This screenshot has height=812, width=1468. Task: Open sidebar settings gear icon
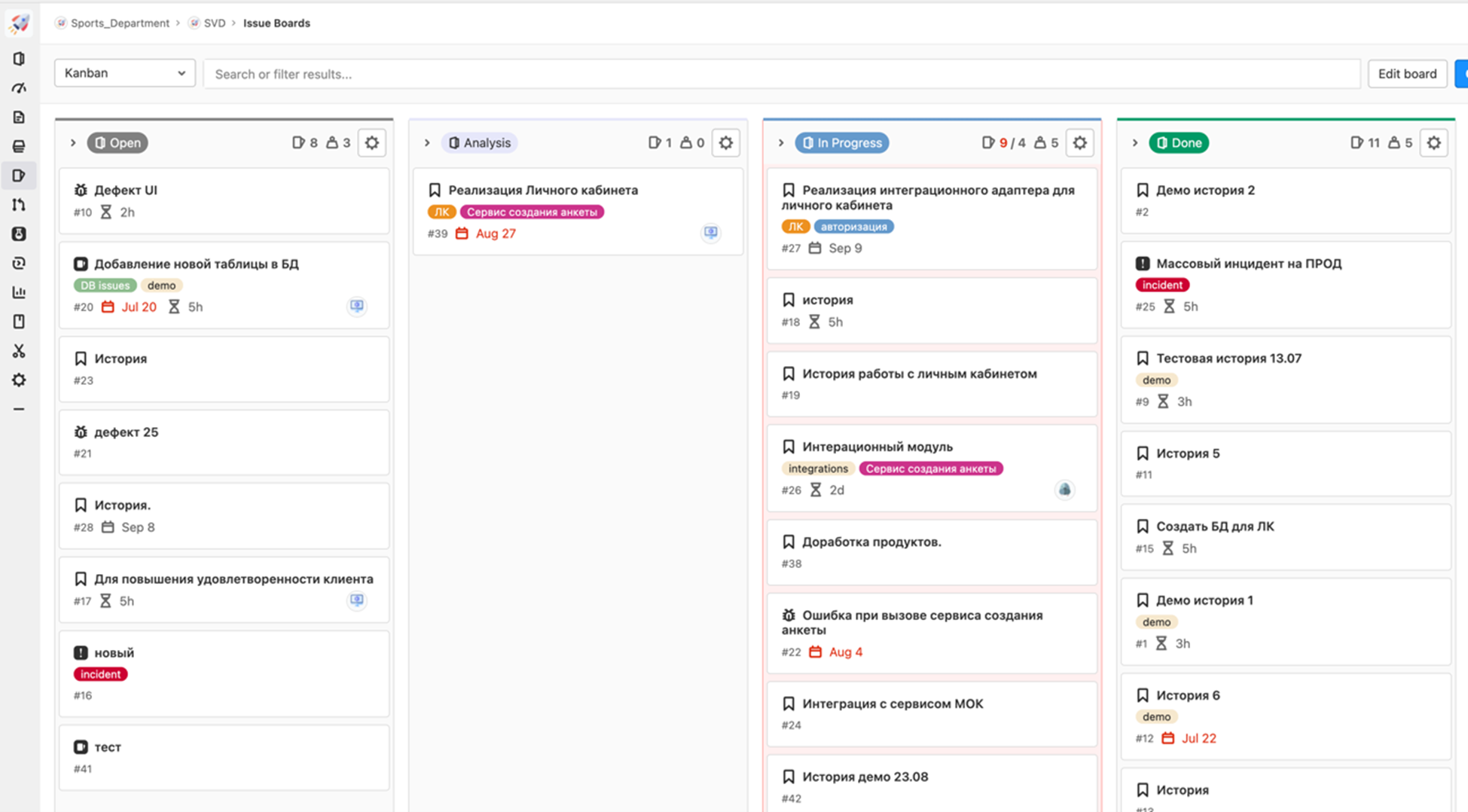tap(19, 380)
